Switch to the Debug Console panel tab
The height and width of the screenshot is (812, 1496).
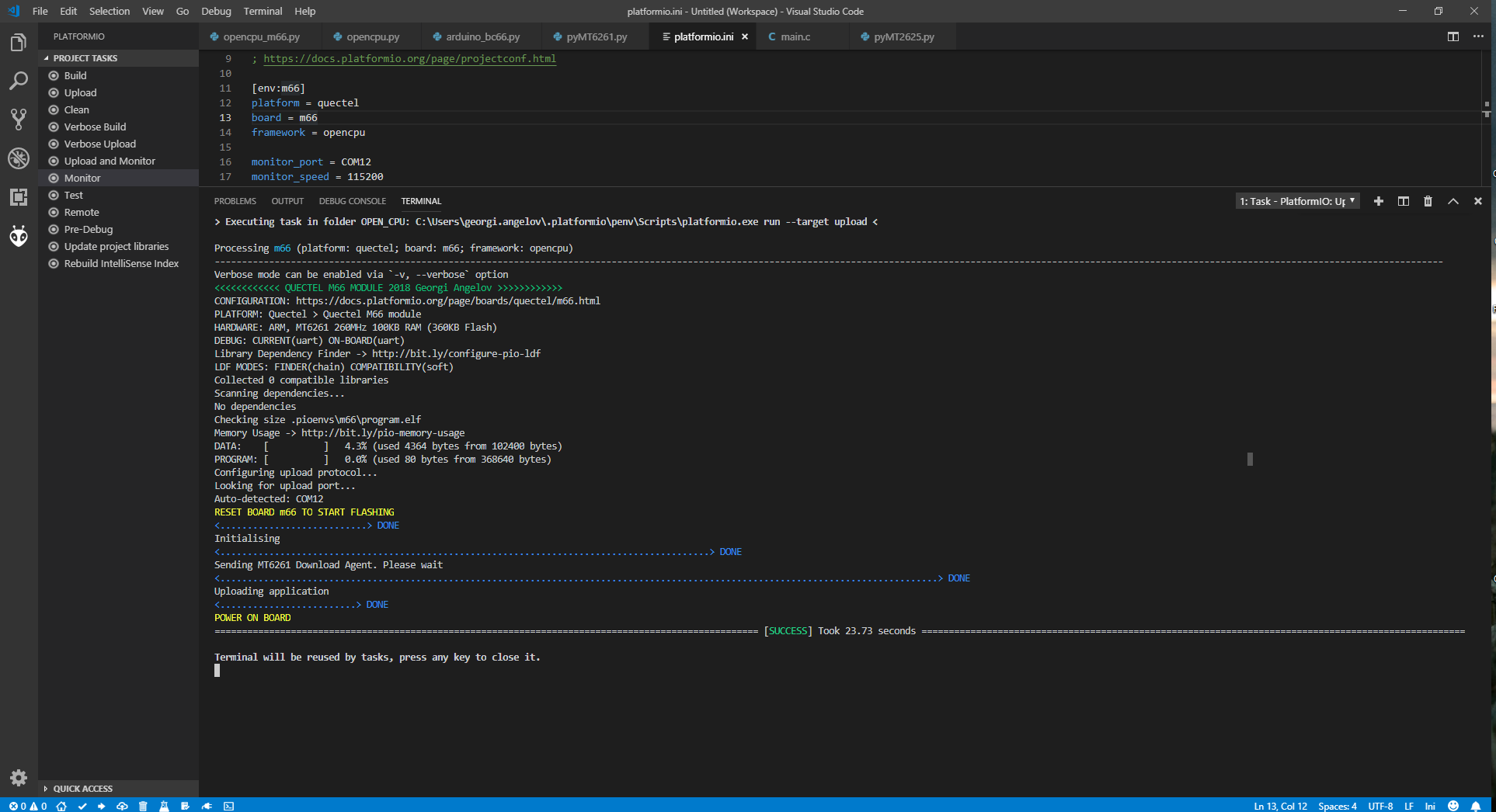(352, 201)
